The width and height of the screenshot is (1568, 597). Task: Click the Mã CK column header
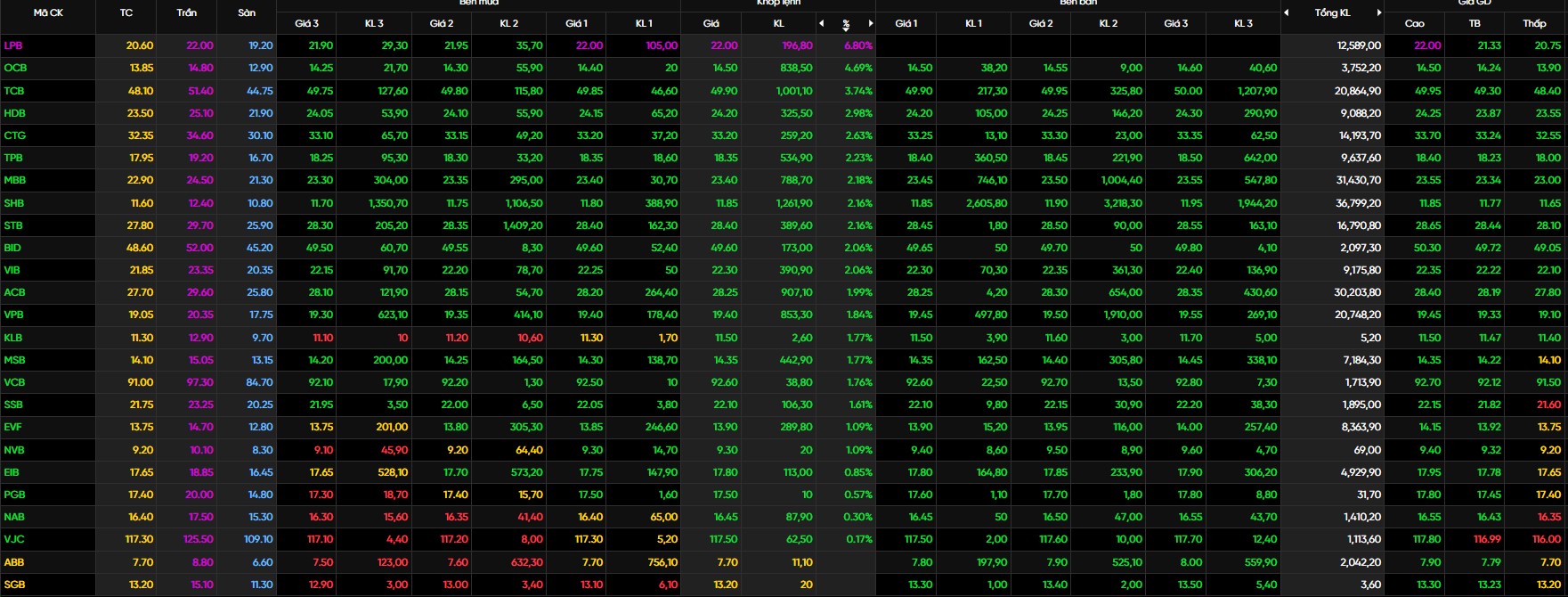pos(48,12)
